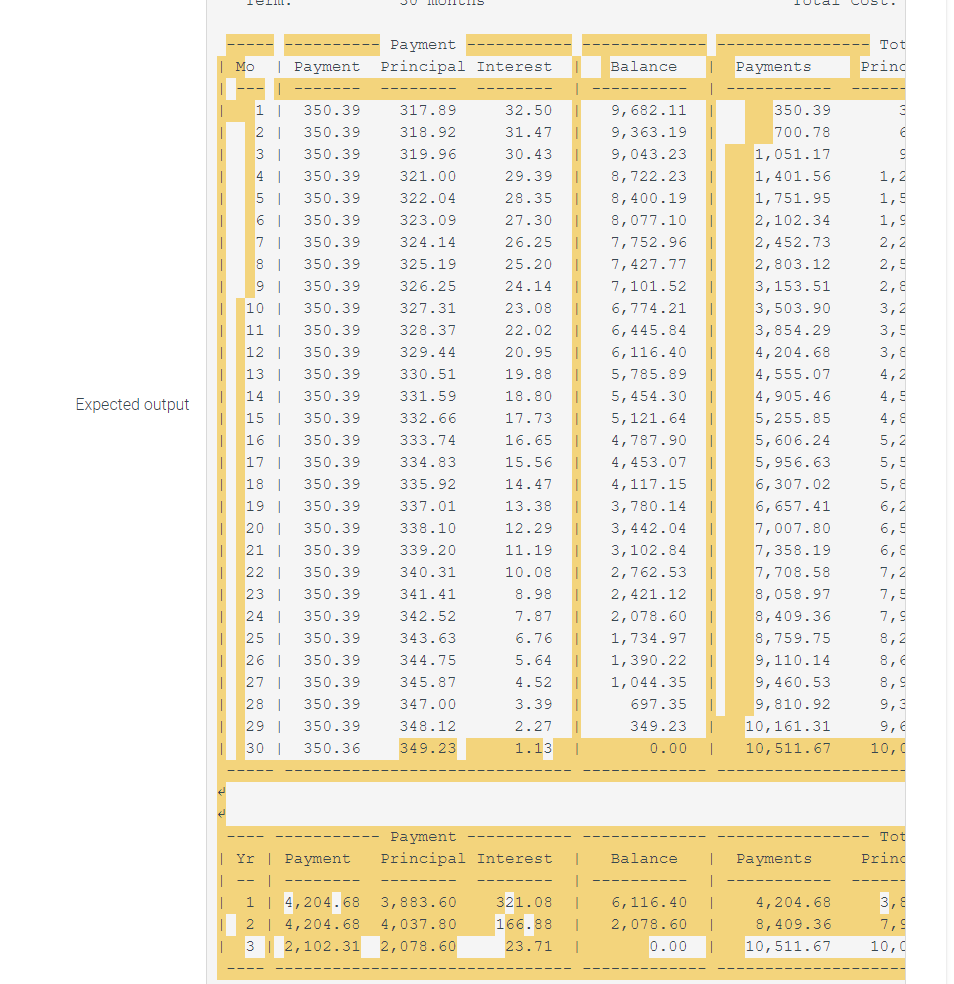Screen dimensions: 954x984
Task: Click total payments 9,810.92
Action: pyautogui.click(x=793, y=704)
